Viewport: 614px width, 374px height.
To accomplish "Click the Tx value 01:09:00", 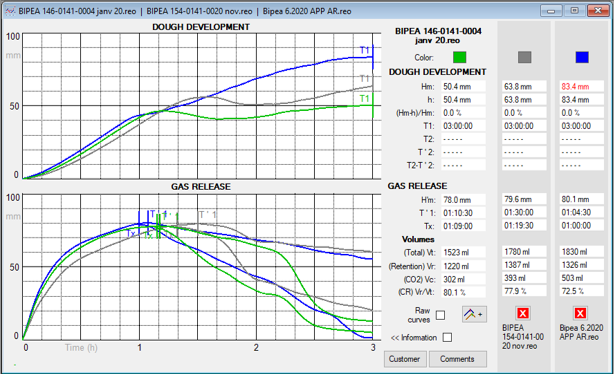I will 463,226.
